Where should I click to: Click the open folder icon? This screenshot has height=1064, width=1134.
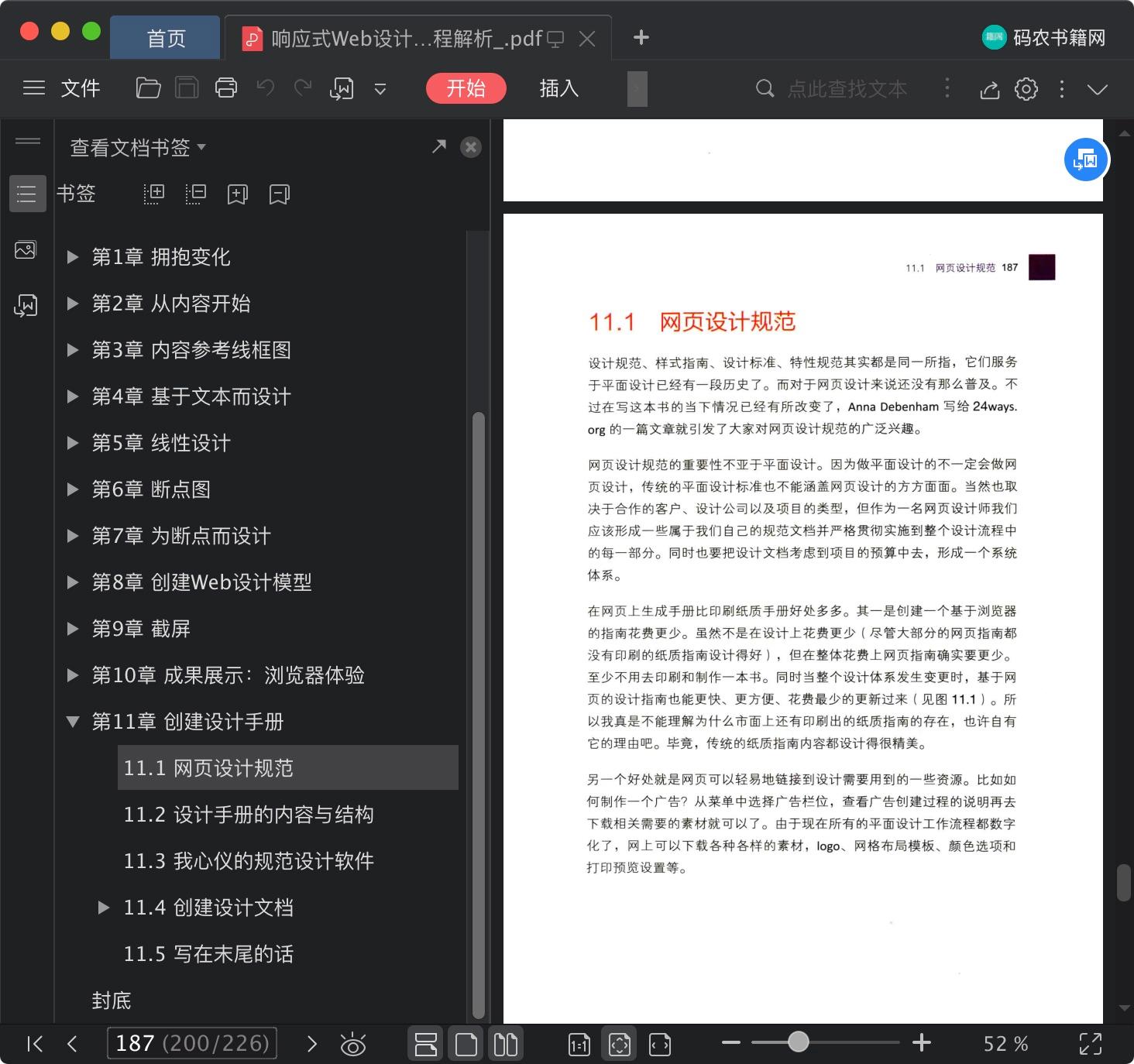tap(148, 88)
